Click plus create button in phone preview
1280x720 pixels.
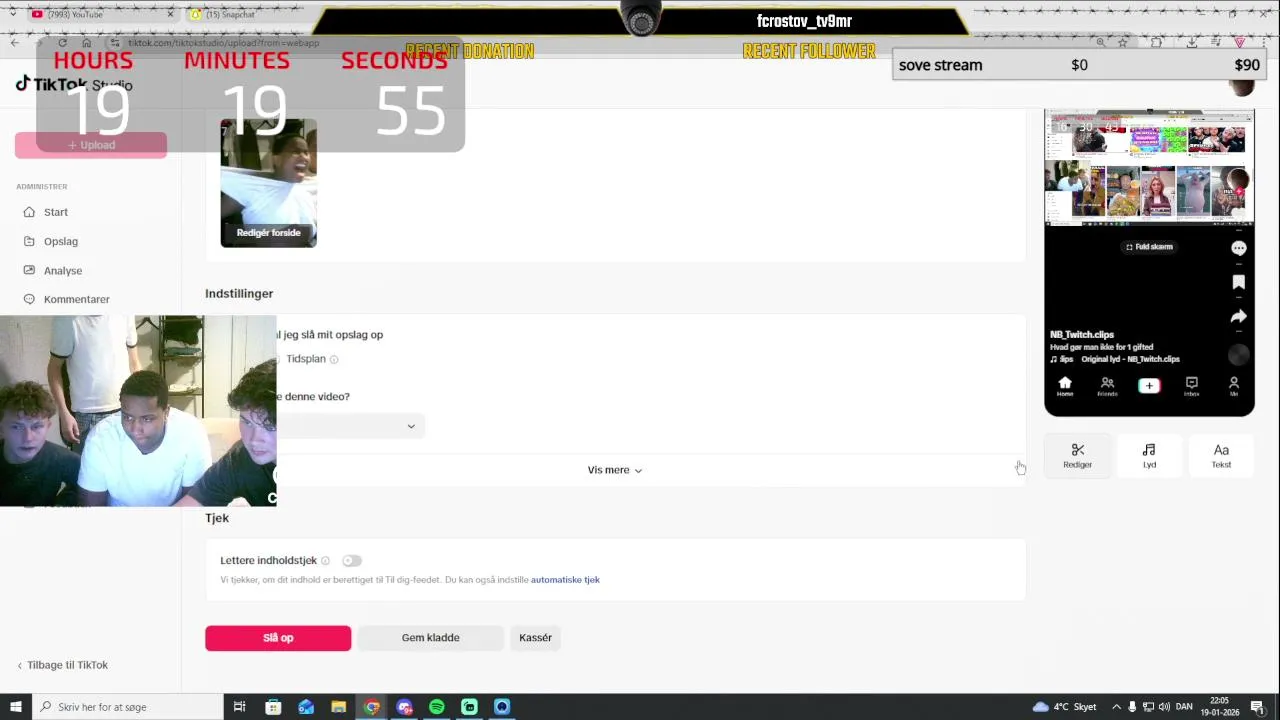1149,386
